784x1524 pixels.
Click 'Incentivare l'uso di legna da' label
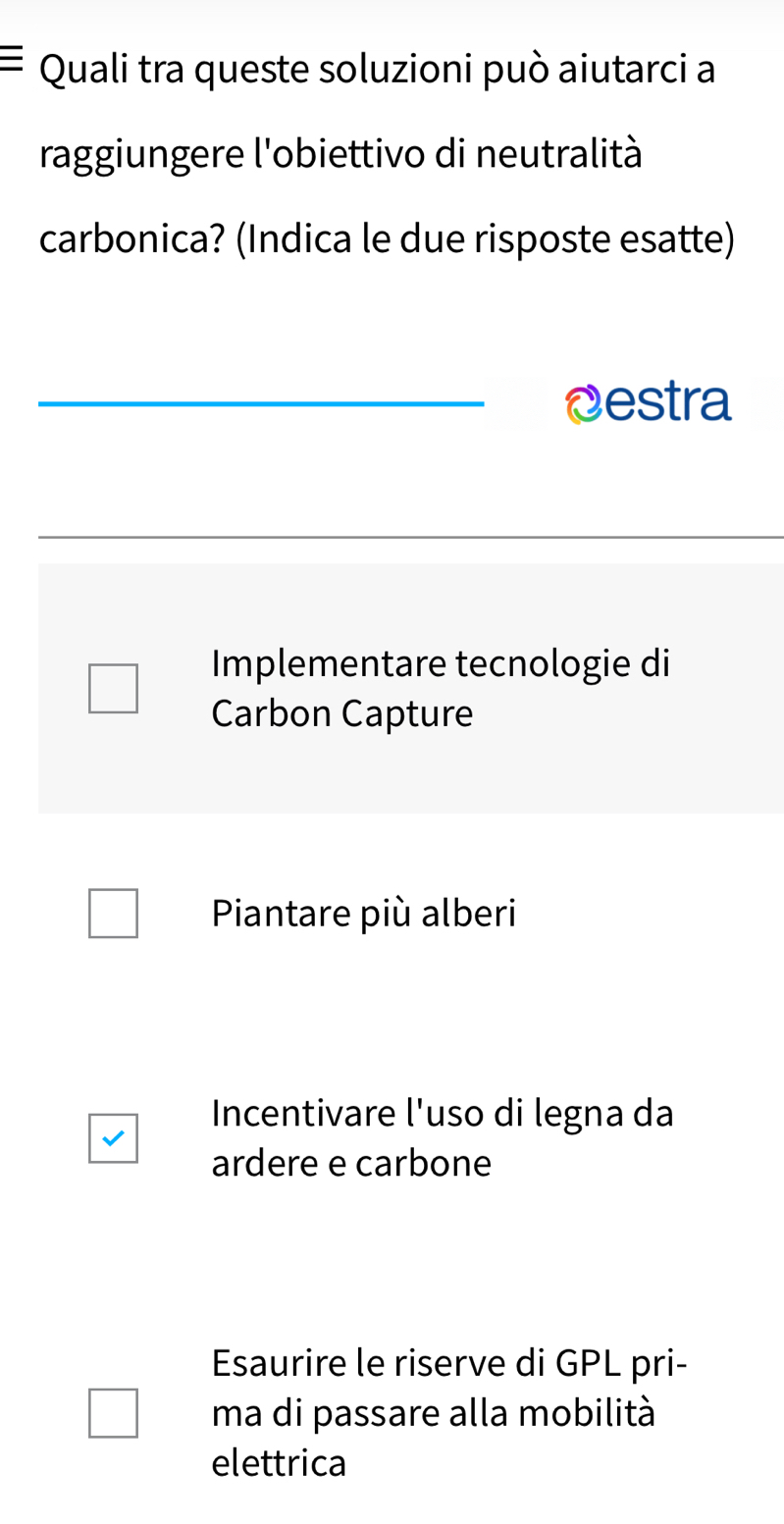(x=443, y=1114)
